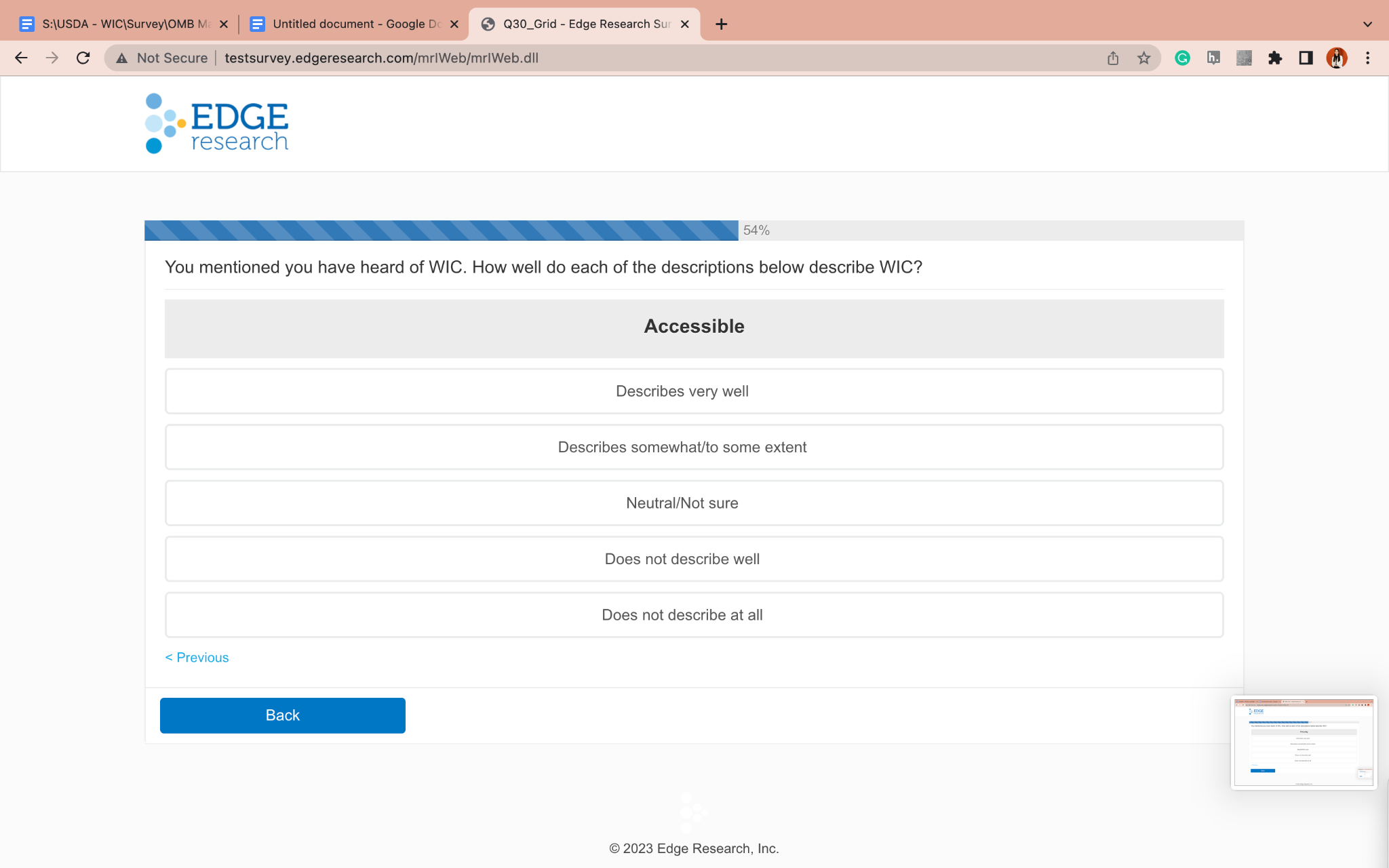
Task: Open the screenshot preview thumbnail
Action: tap(1304, 743)
